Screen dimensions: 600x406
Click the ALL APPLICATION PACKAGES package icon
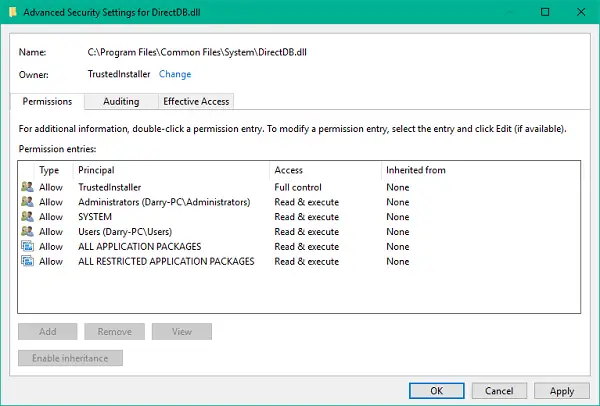pos(27,247)
